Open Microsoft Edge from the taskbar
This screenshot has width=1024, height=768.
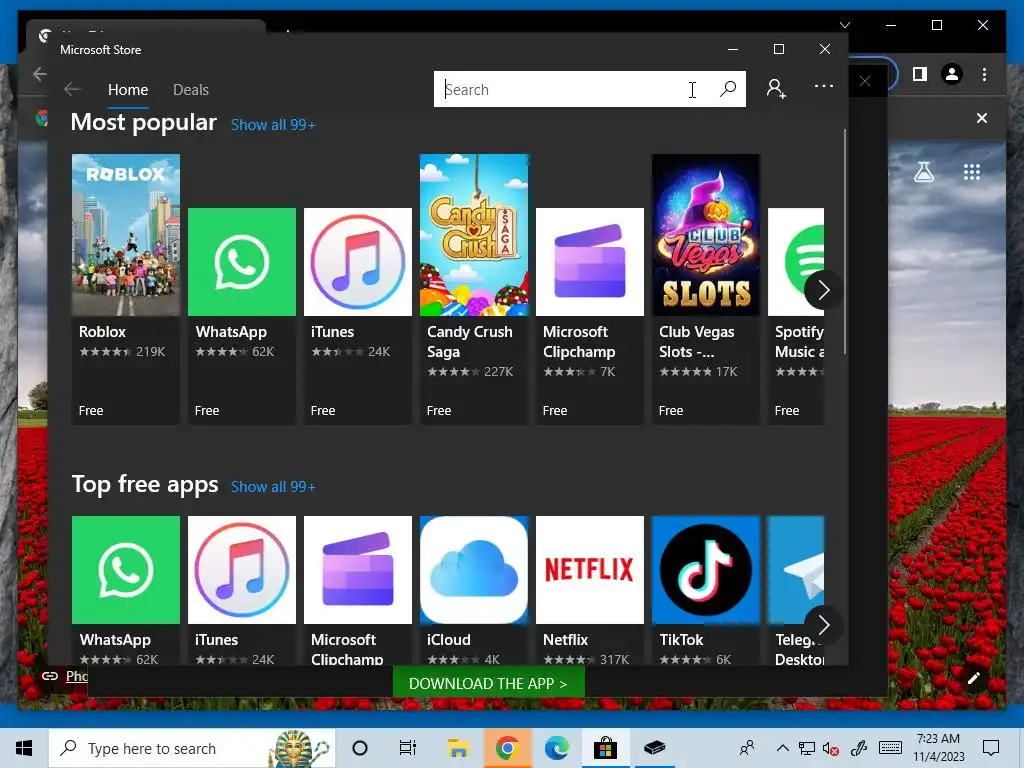pyautogui.click(x=556, y=748)
